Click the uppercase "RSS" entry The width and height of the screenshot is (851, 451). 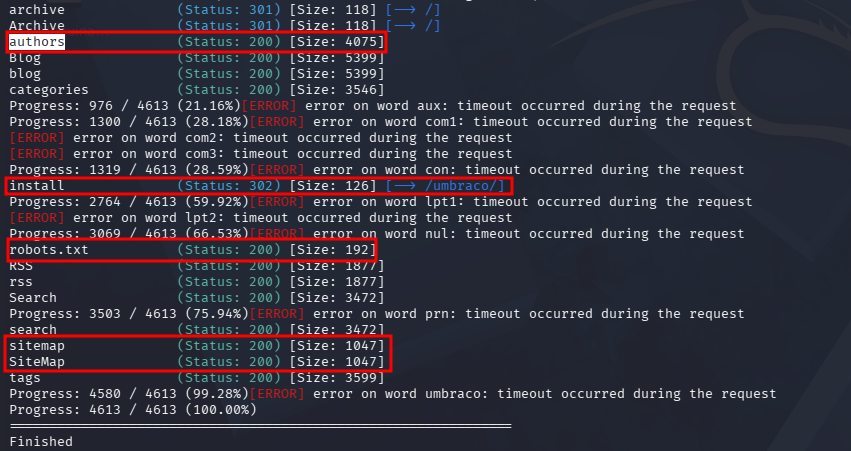pyautogui.click(x=21, y=265)
